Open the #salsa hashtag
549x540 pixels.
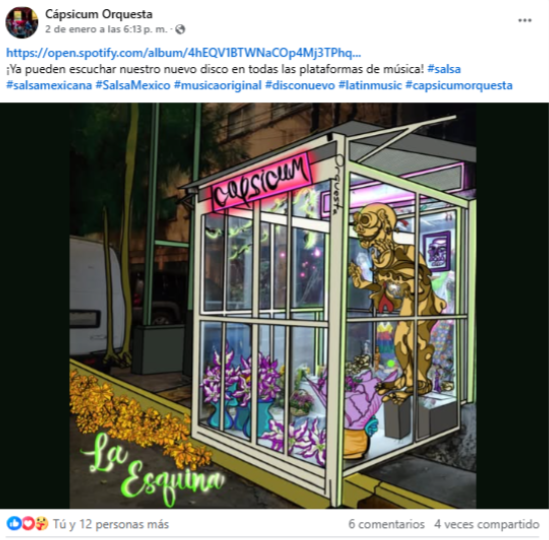(444, 69)
